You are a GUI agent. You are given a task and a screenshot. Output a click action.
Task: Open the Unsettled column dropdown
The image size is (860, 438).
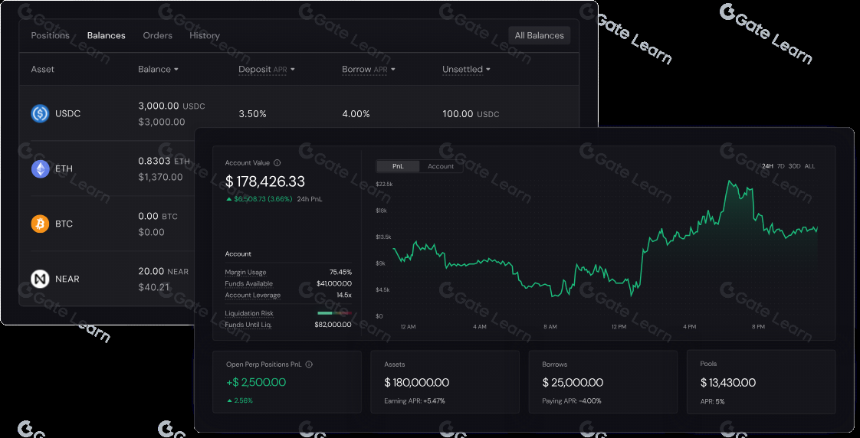[466, 70]
